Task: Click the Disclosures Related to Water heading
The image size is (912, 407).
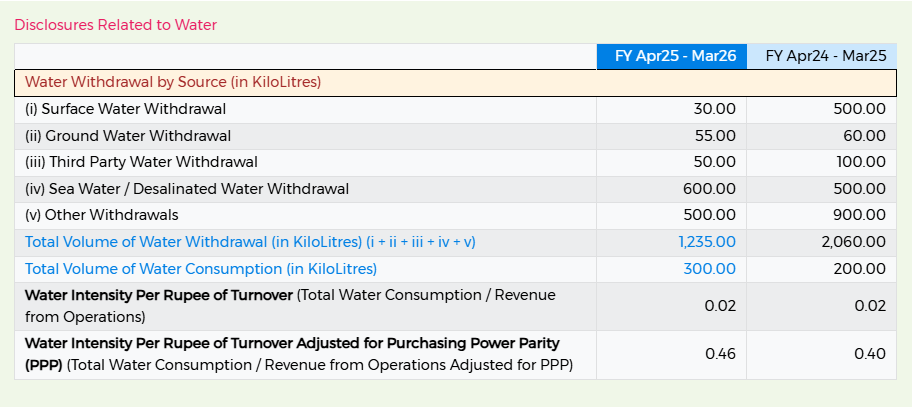Action: (115, 25)
